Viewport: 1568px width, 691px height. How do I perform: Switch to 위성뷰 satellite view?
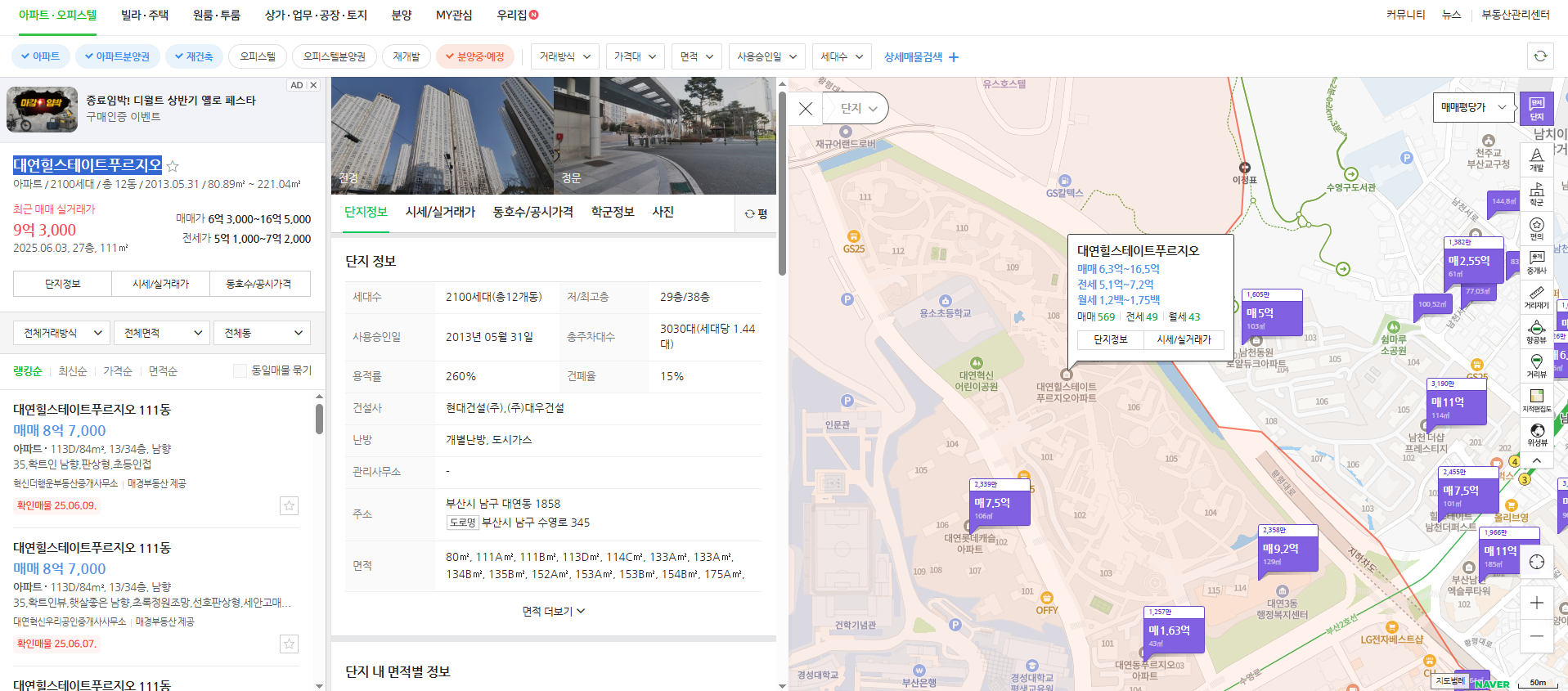pos(1536,434)
